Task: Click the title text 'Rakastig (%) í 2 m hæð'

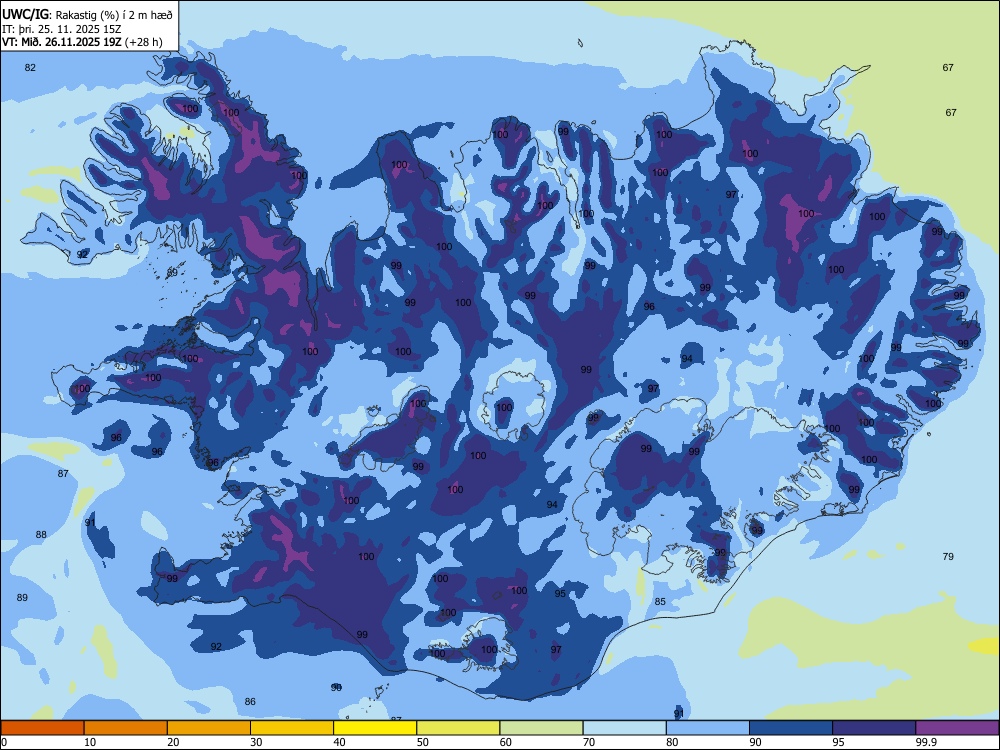Action: coord(114,14)
